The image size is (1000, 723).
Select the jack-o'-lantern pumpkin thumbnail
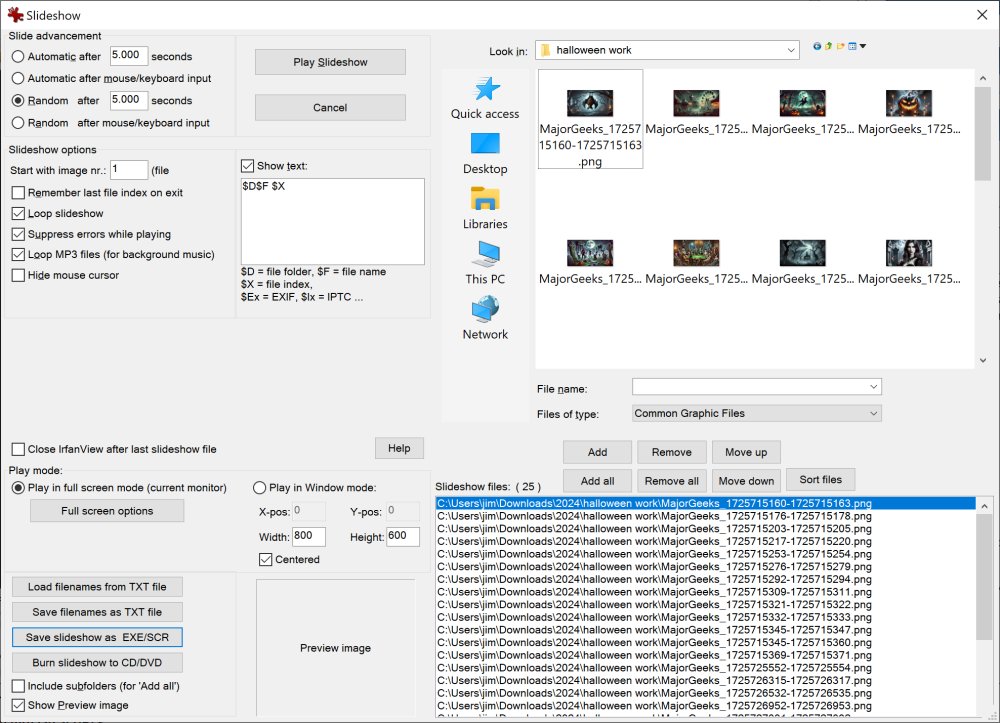tap(909, 103)
